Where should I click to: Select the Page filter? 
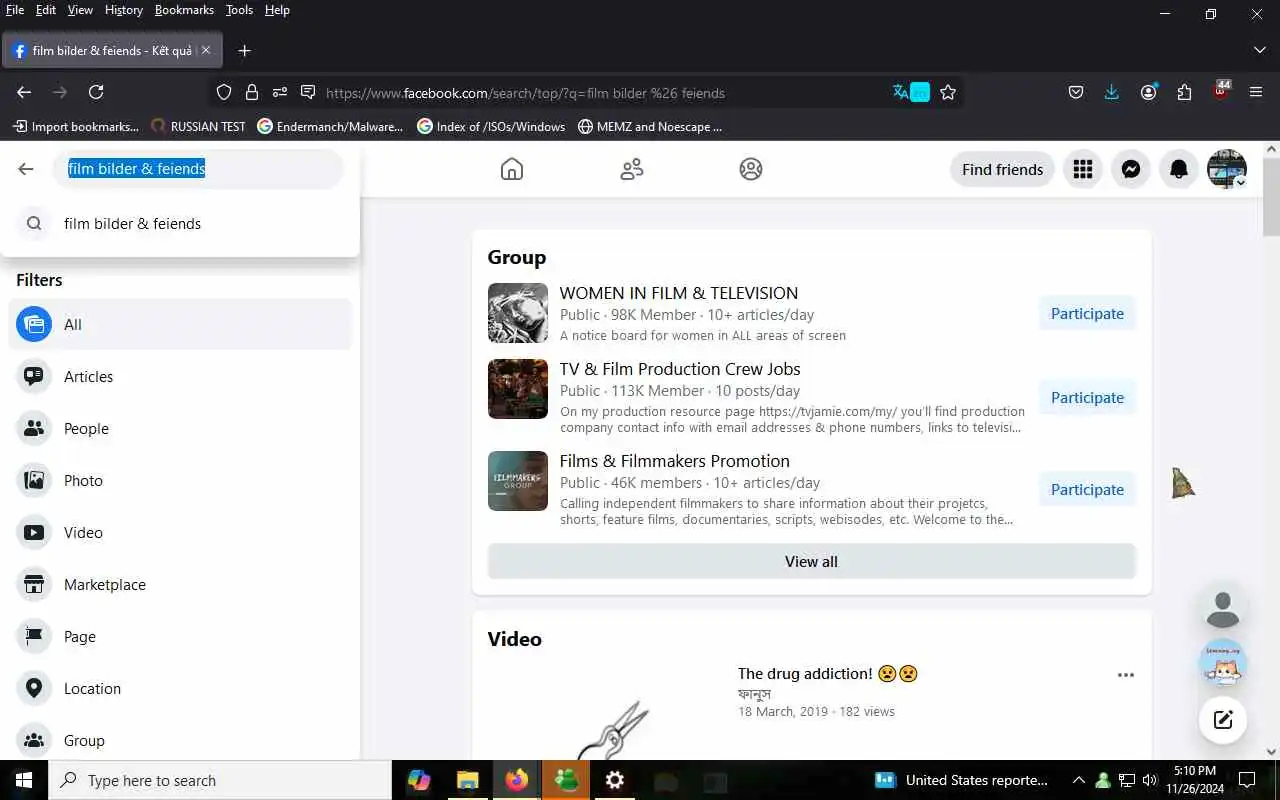[x=180, y=636]
